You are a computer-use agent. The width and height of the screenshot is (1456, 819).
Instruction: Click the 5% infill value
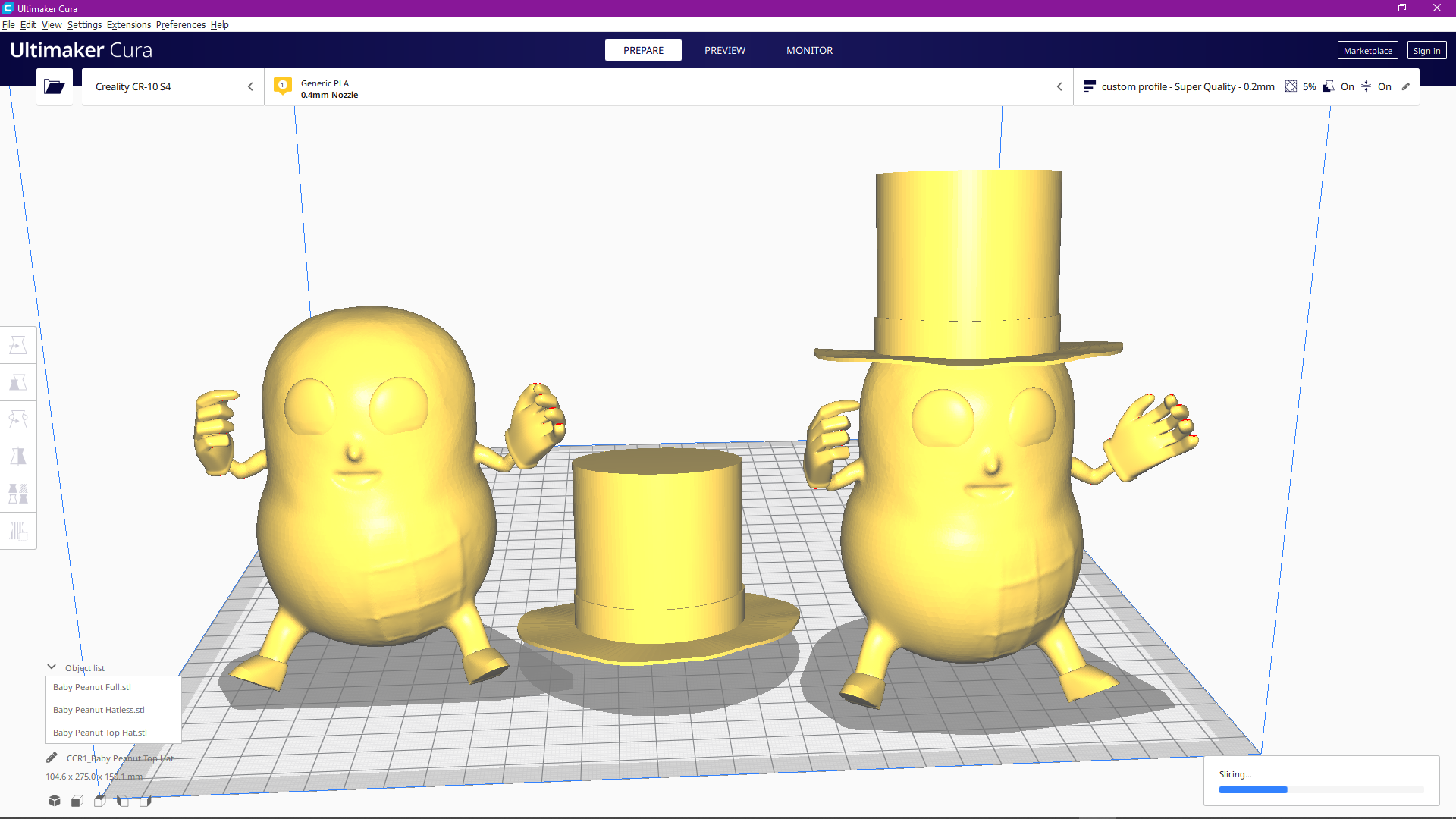pos(1309,86)
